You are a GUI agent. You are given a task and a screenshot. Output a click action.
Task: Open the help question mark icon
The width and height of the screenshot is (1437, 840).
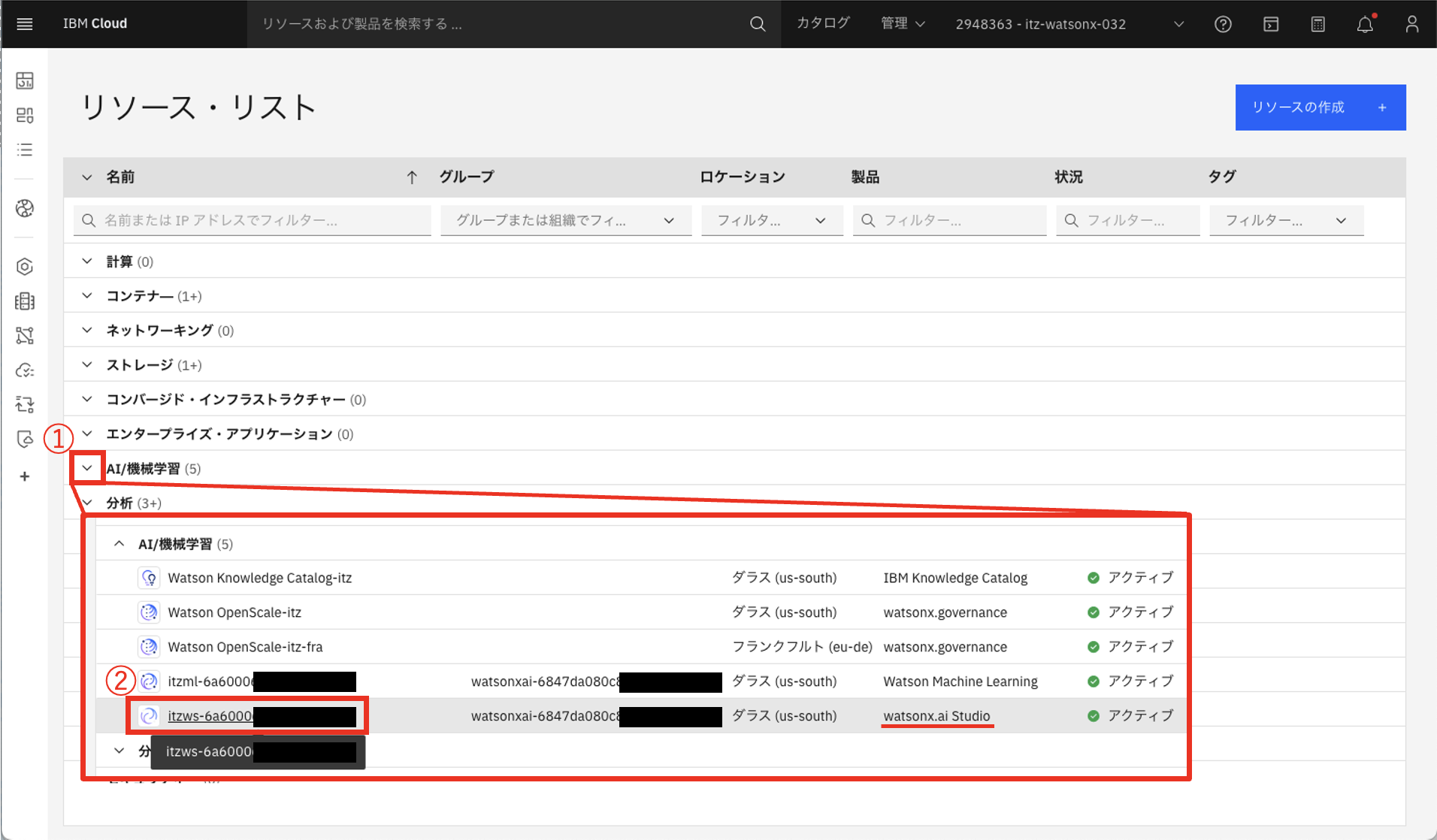pyautogui.click(x=1223, y=24)
